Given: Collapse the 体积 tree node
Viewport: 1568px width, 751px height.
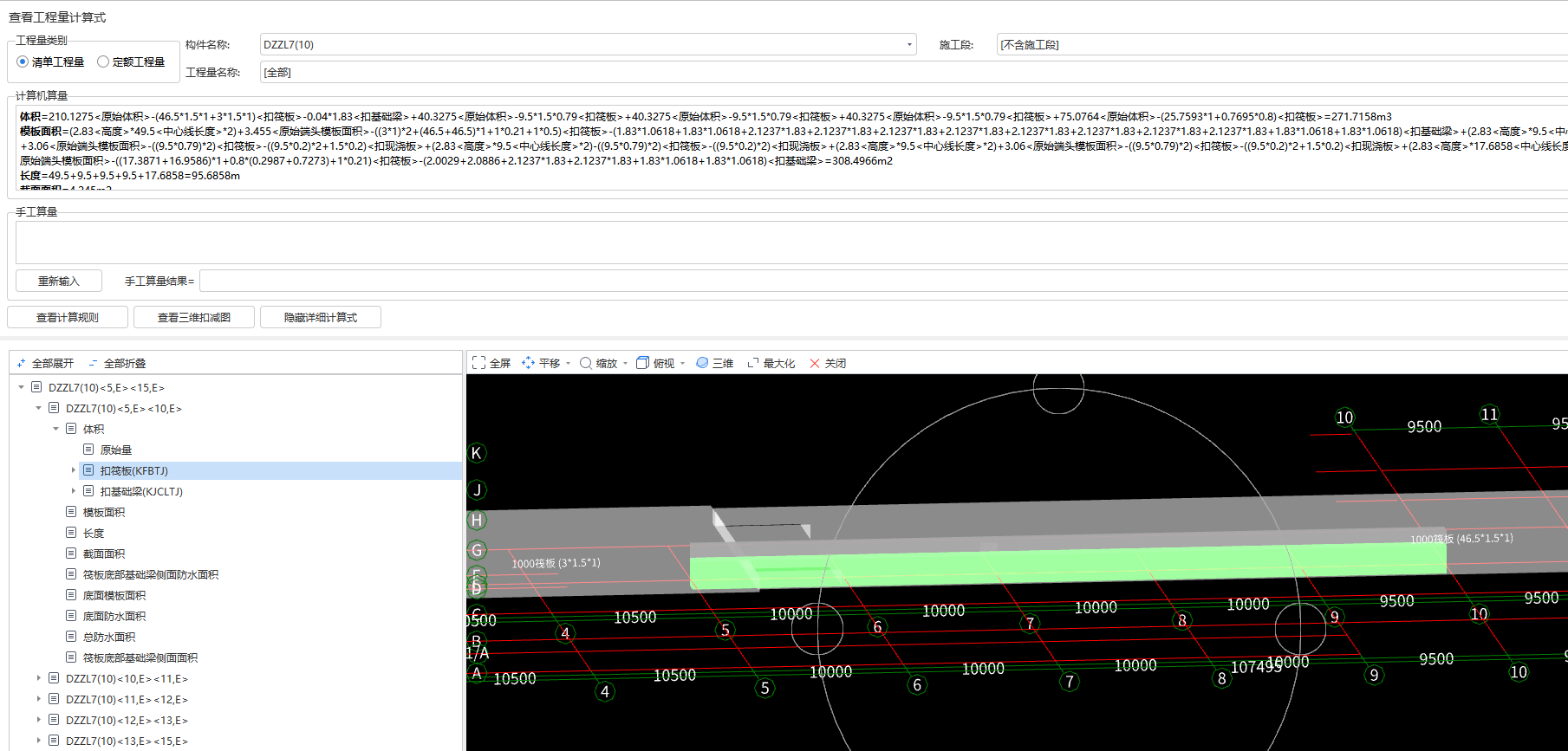Looking at the screenshot, I should 55,429.
